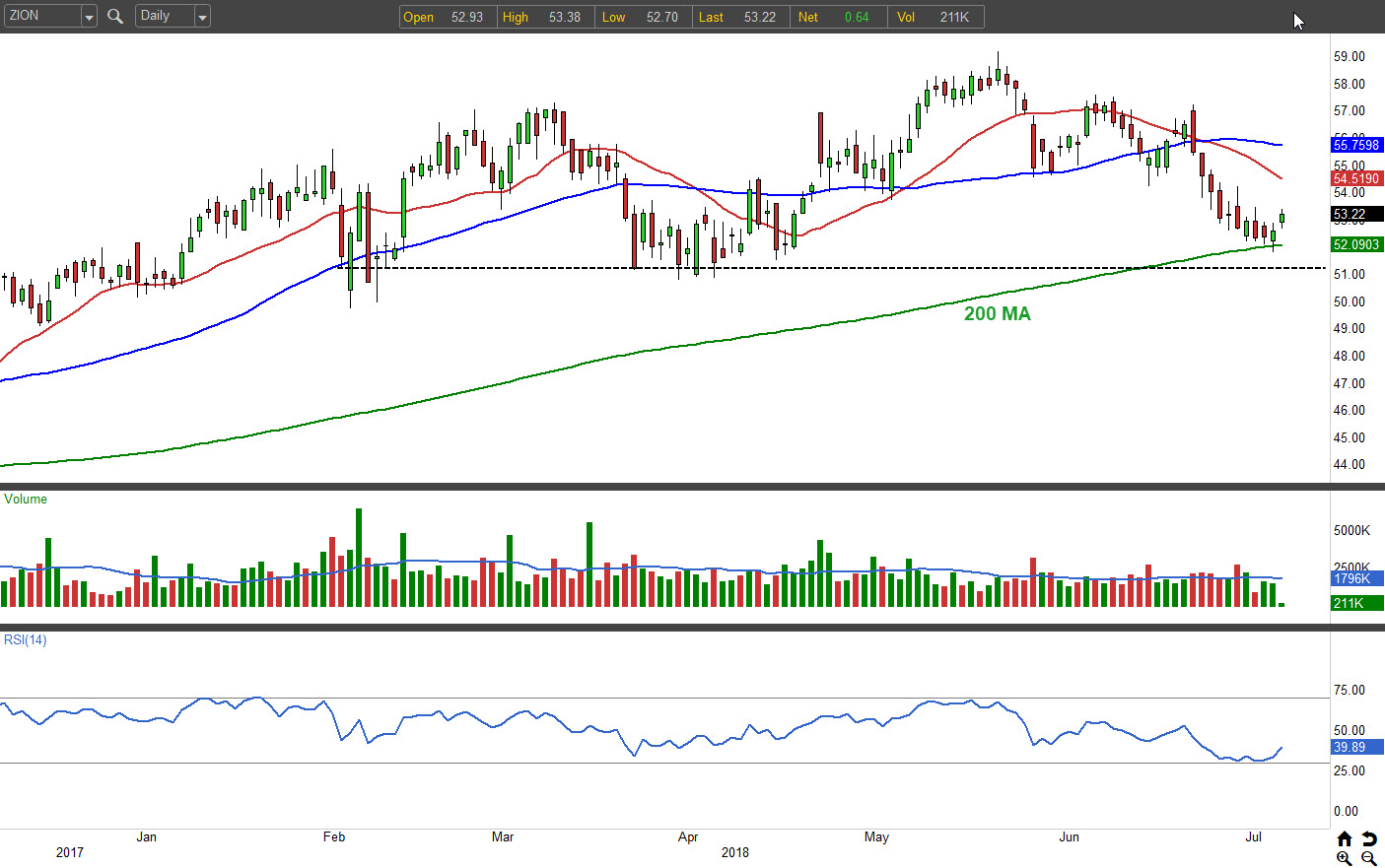
Task: Zoom in using the plus magnifier icon
Action: point(1344,858)
